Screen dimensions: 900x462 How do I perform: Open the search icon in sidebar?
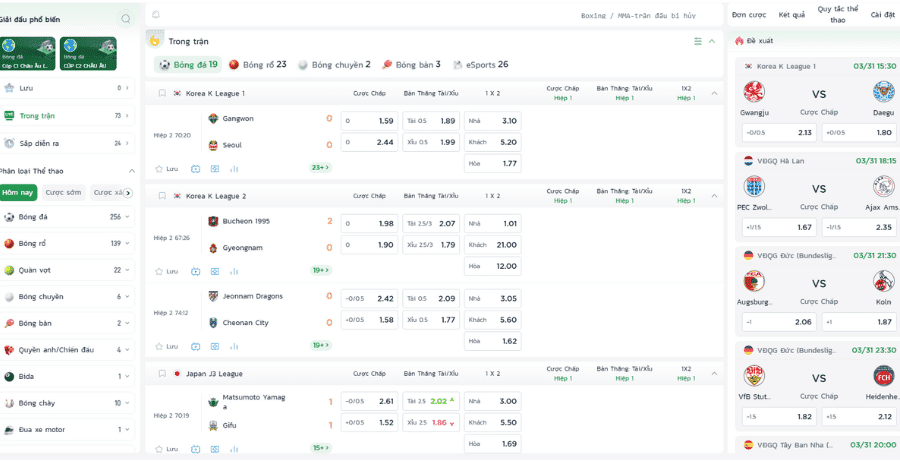[x=125, y=19]
